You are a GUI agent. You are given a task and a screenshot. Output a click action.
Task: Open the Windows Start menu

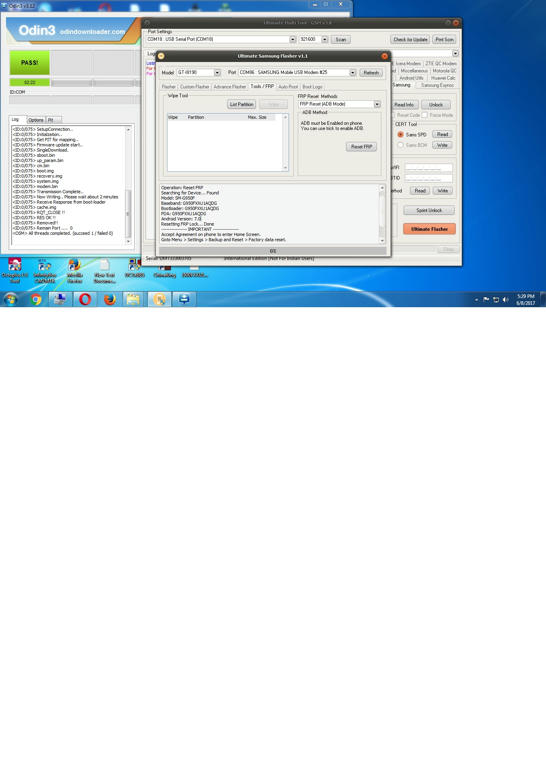tap(10, 299)
